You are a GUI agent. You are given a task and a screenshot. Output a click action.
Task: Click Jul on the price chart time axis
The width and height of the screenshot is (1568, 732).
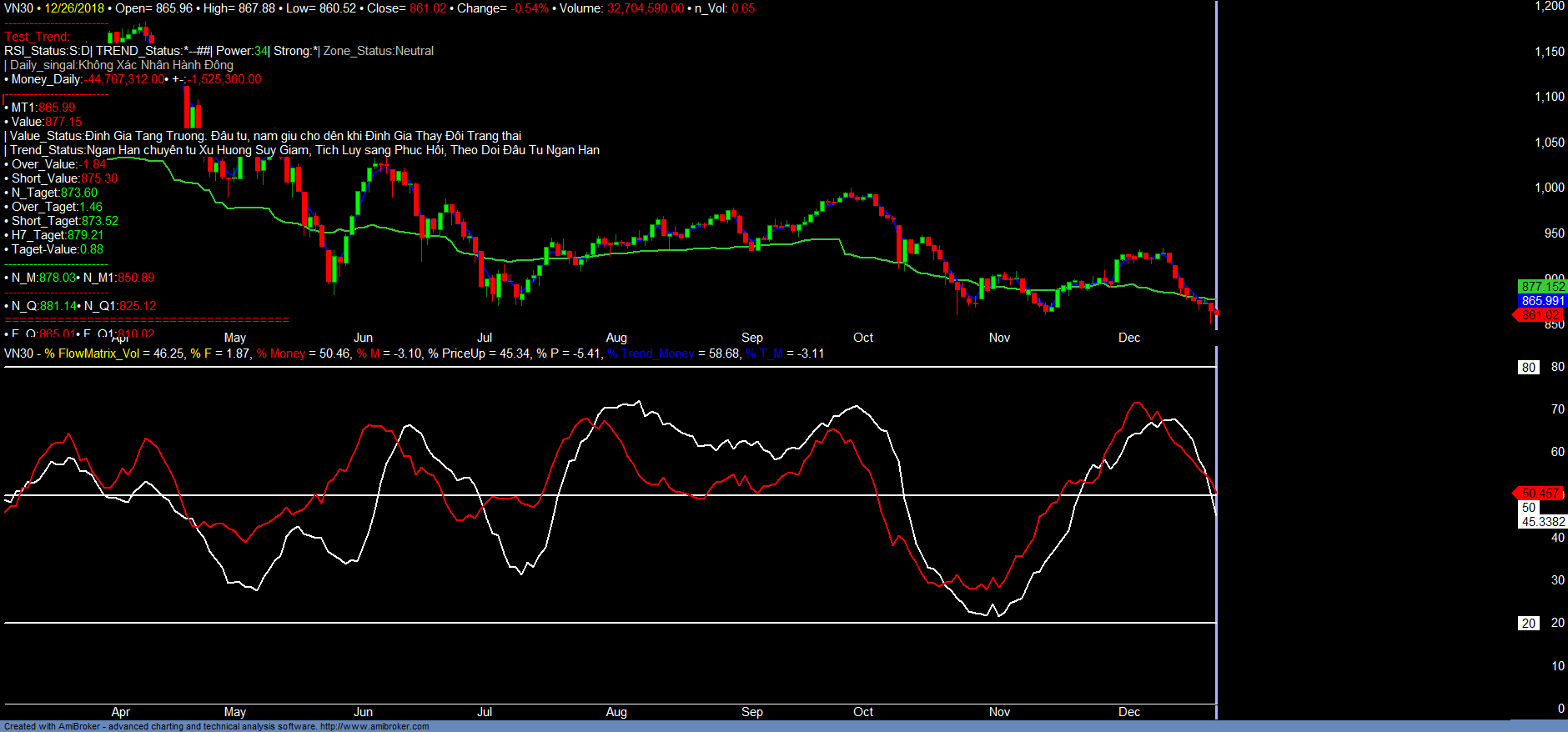tap(485, 338)
